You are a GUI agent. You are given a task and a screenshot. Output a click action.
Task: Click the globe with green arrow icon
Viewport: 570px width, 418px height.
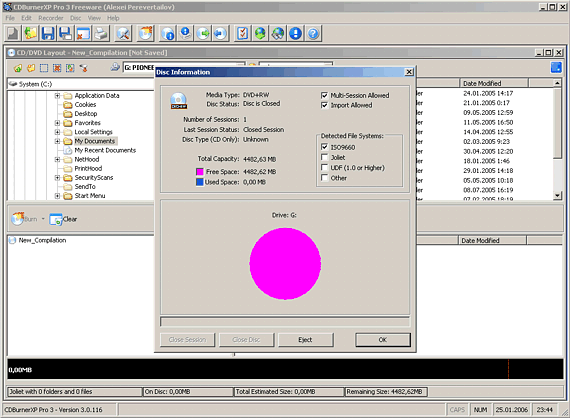(x=260, y=33)
